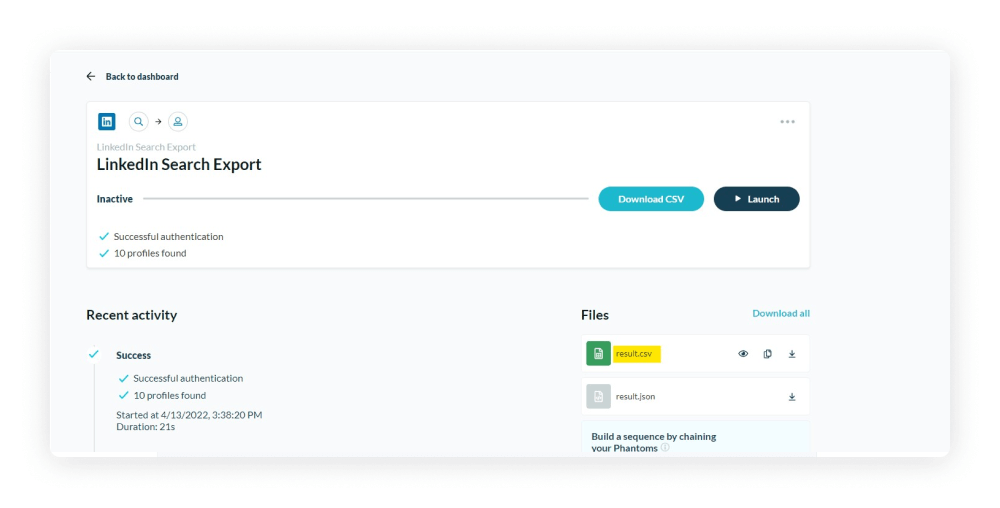Click the Success entry in Recent activity

pyautogui.click(x=133, y=356)
